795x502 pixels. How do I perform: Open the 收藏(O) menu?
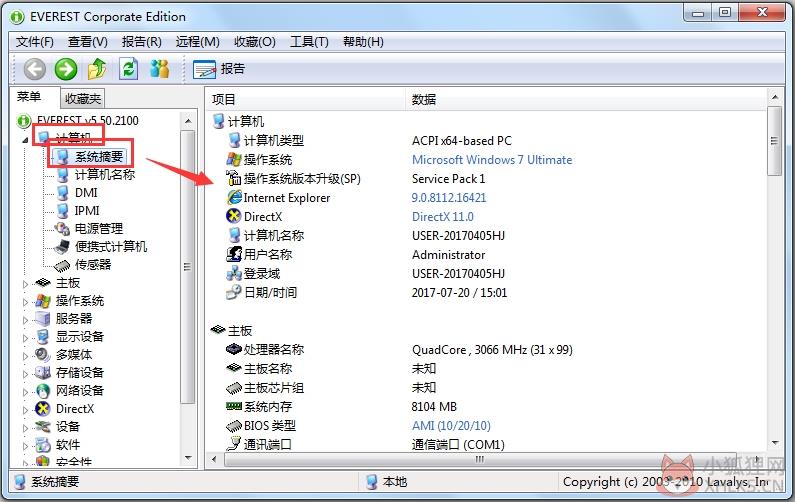click(255, 42)
